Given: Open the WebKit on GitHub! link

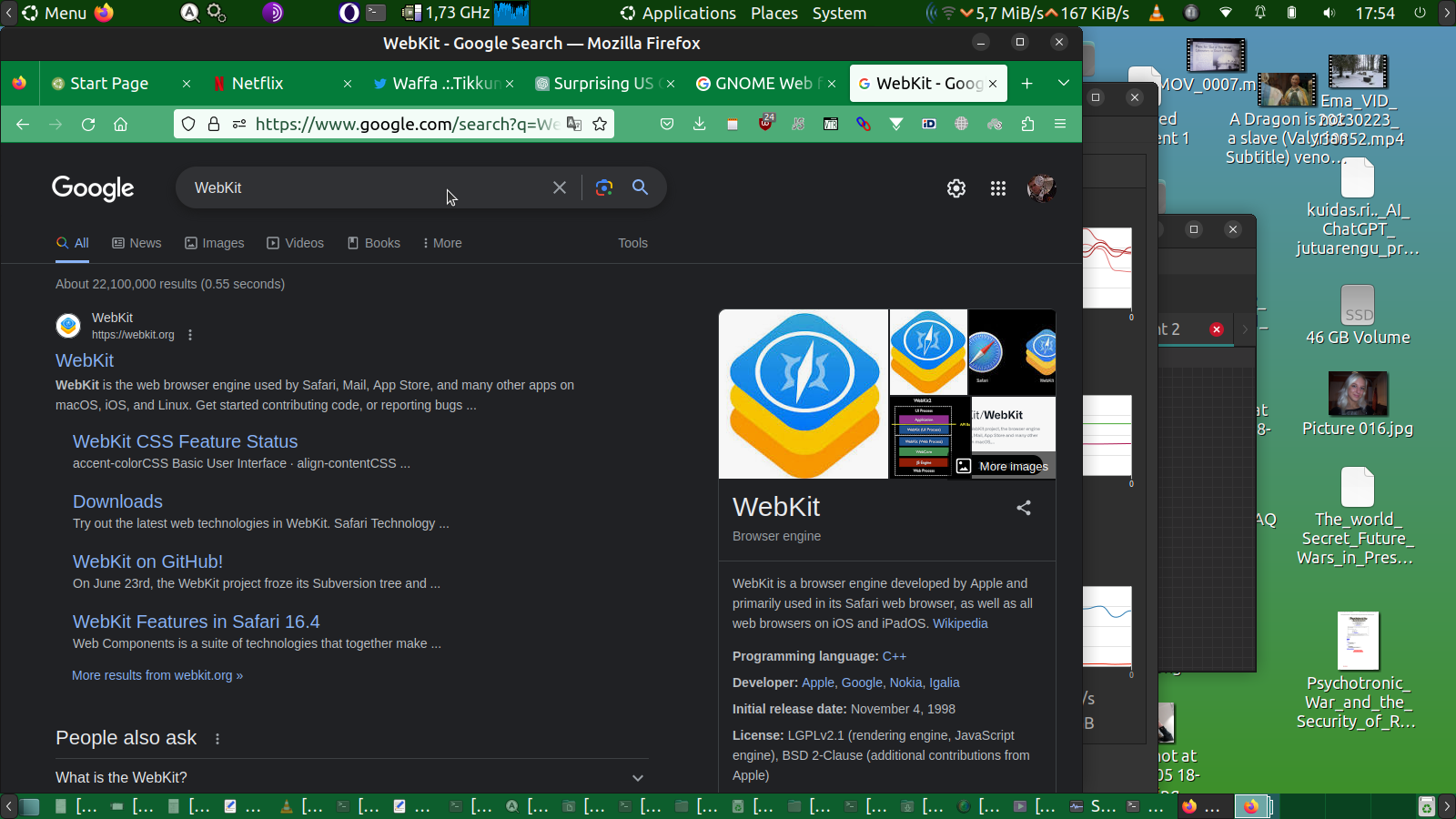Looking at the screenshot, I should coord(147,561).
